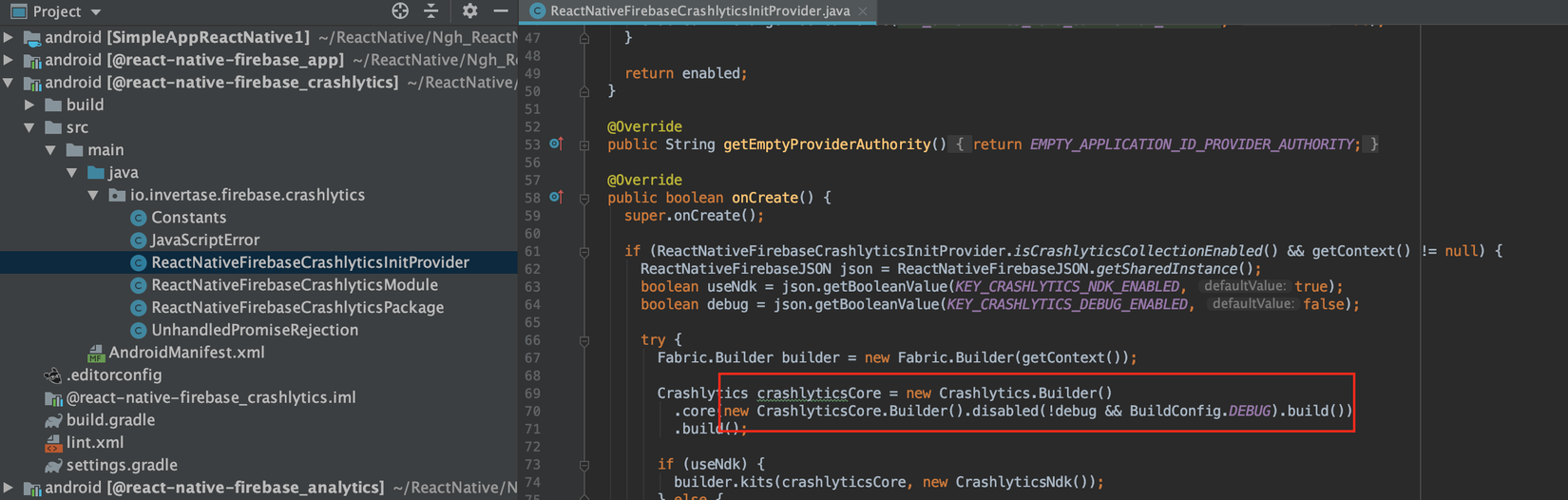Viewport: 1568px width, 500px height.
Task: Click override gutter icon on line 58
Action: (x=557, y=197)
